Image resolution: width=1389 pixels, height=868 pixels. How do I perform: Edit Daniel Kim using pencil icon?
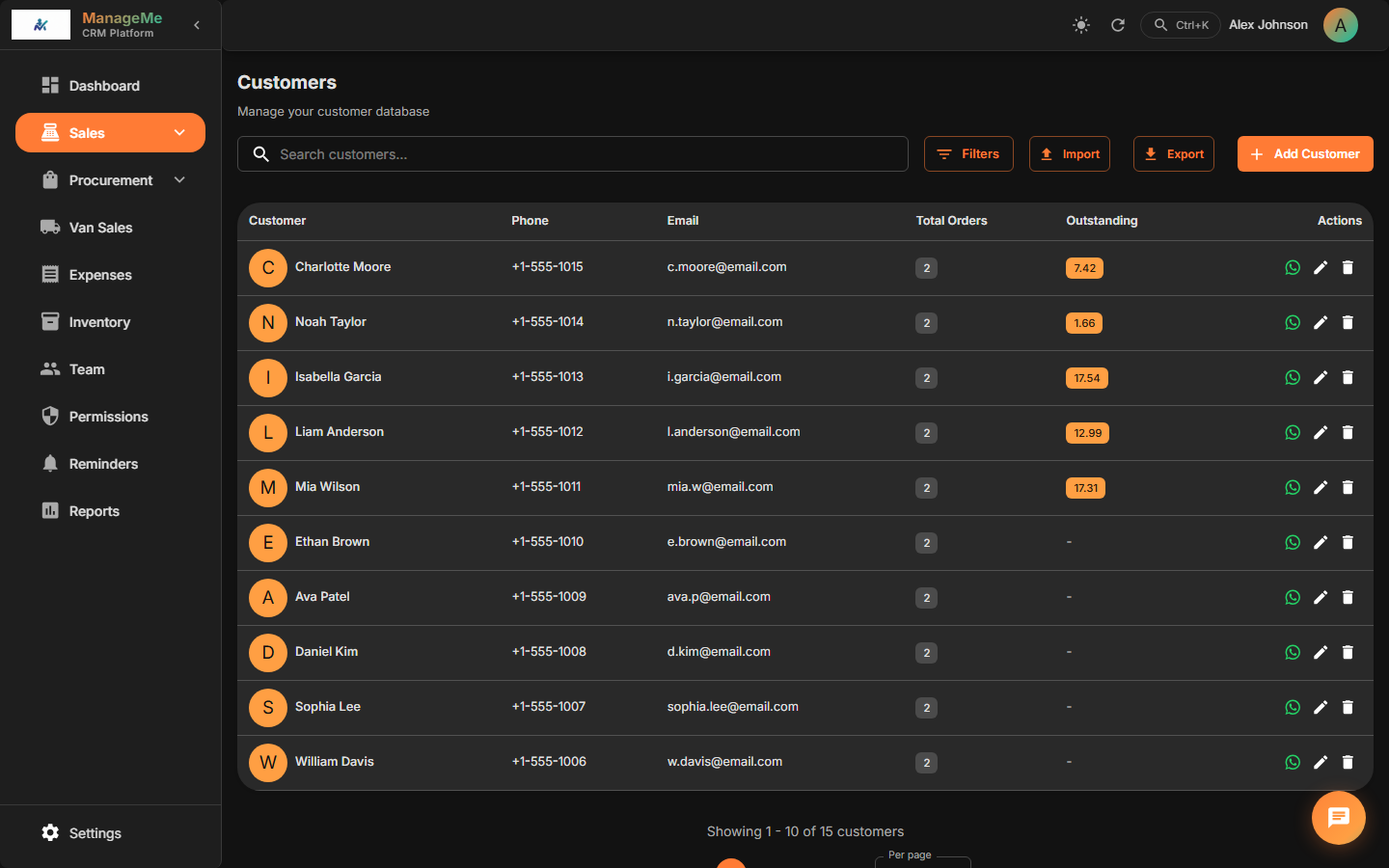tap(1321, 653)
